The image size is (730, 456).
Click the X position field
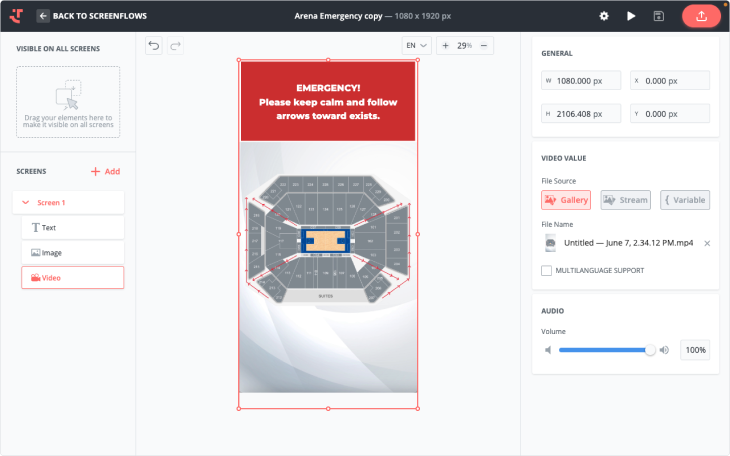pyautogui.click(x=670, y=81)
